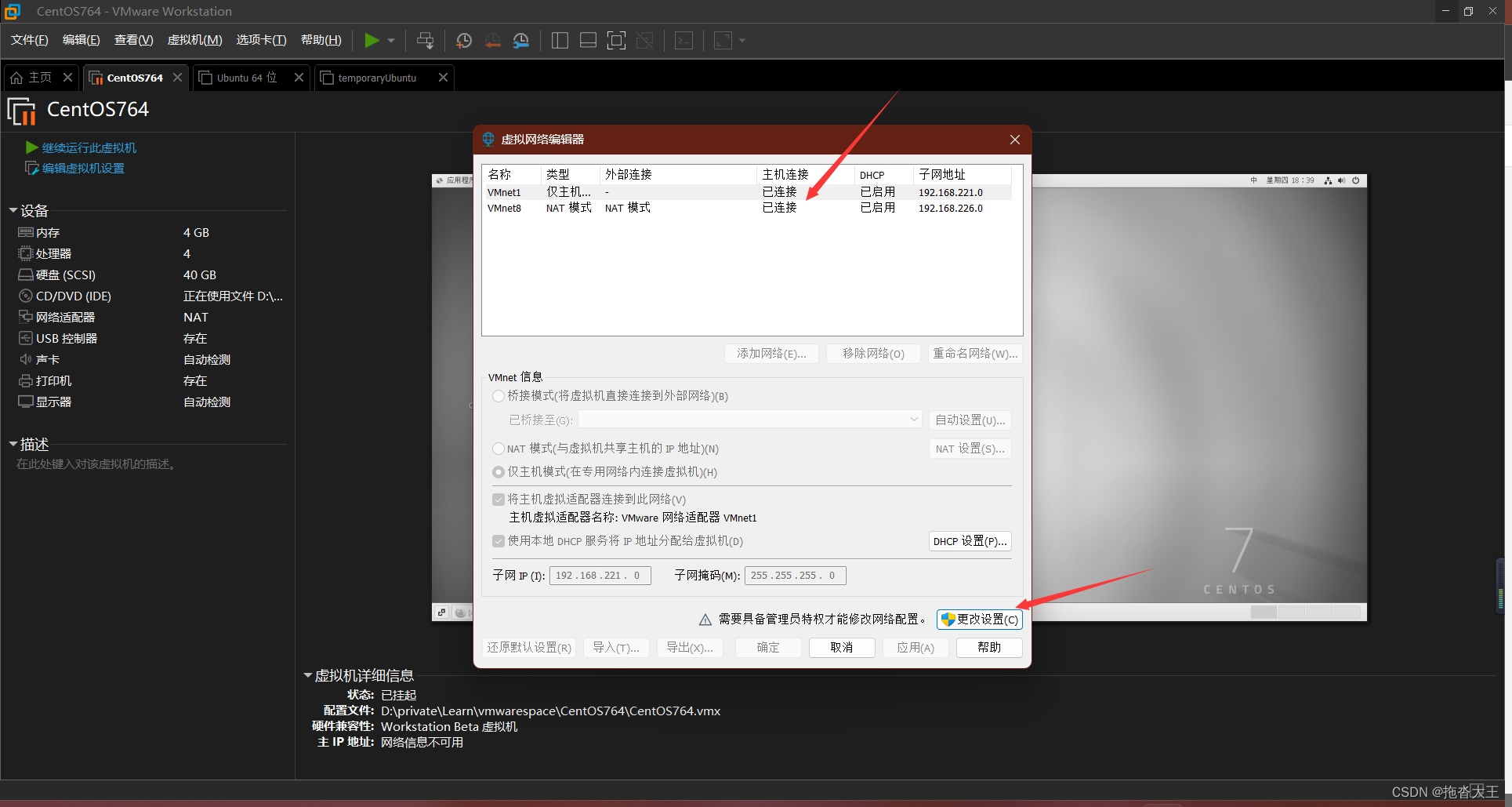Open the stretch display dropdown arrow
The width and height of the screenshot is (1512, 807).
(x=742, y=40)
